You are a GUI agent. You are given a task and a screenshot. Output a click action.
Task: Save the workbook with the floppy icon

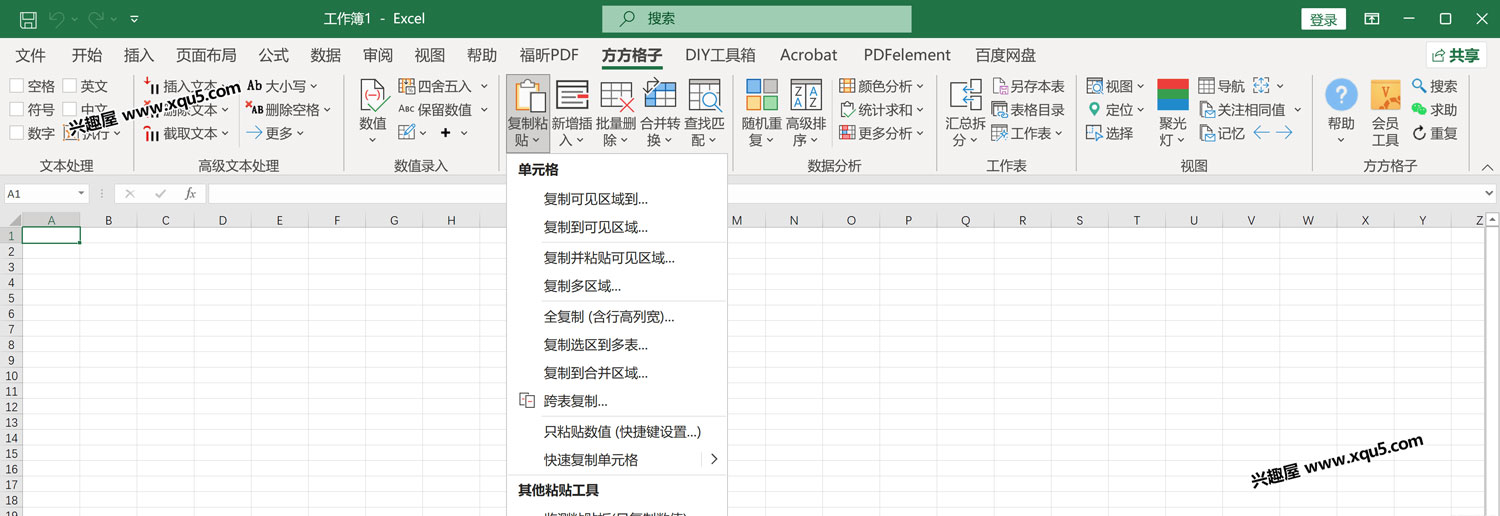click(x=28, y=19)
